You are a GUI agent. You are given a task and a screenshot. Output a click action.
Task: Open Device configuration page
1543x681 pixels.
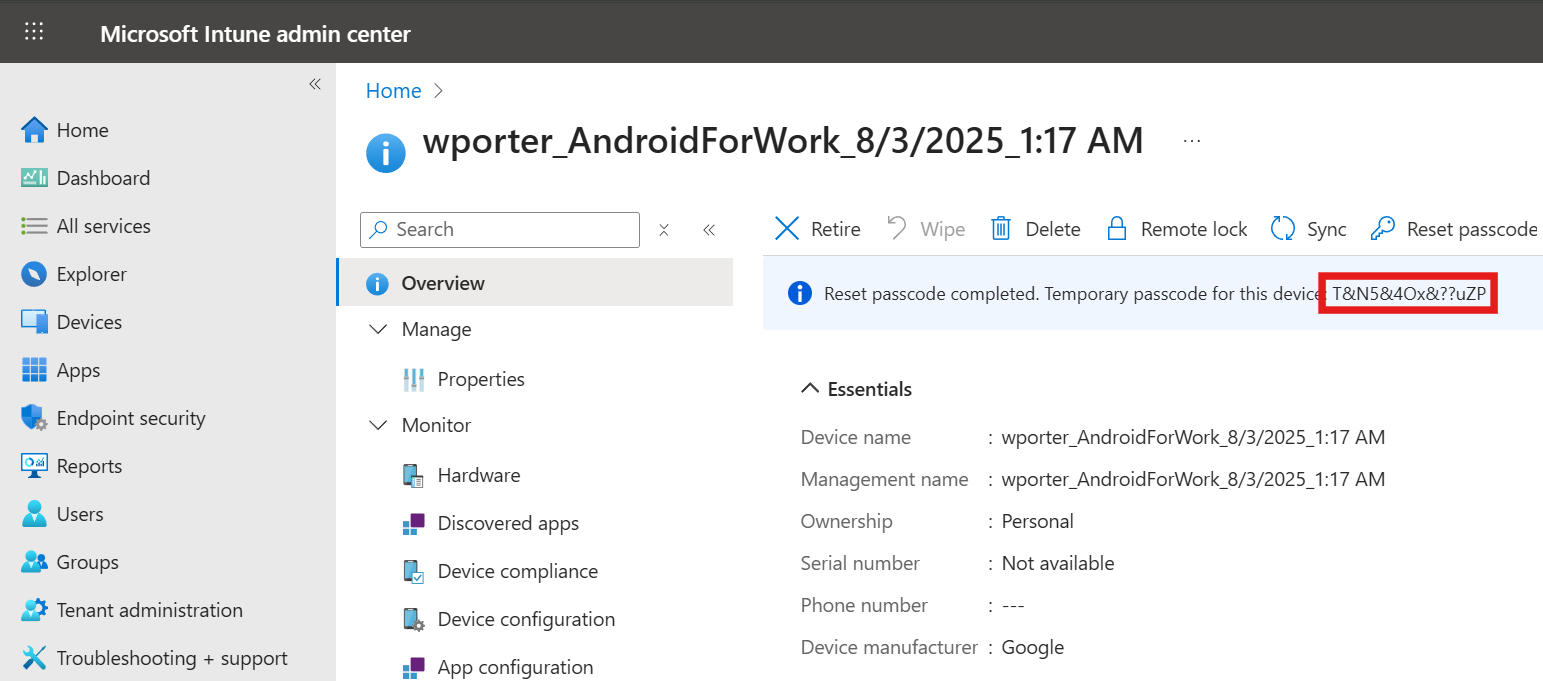[x=526, y=619]
